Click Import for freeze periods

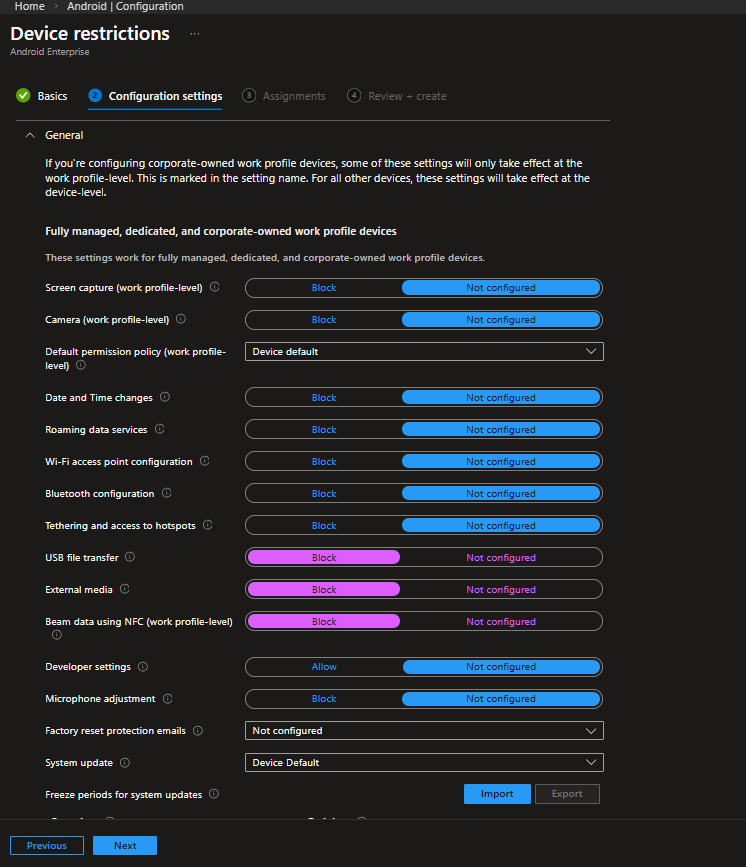click(497, 794)
